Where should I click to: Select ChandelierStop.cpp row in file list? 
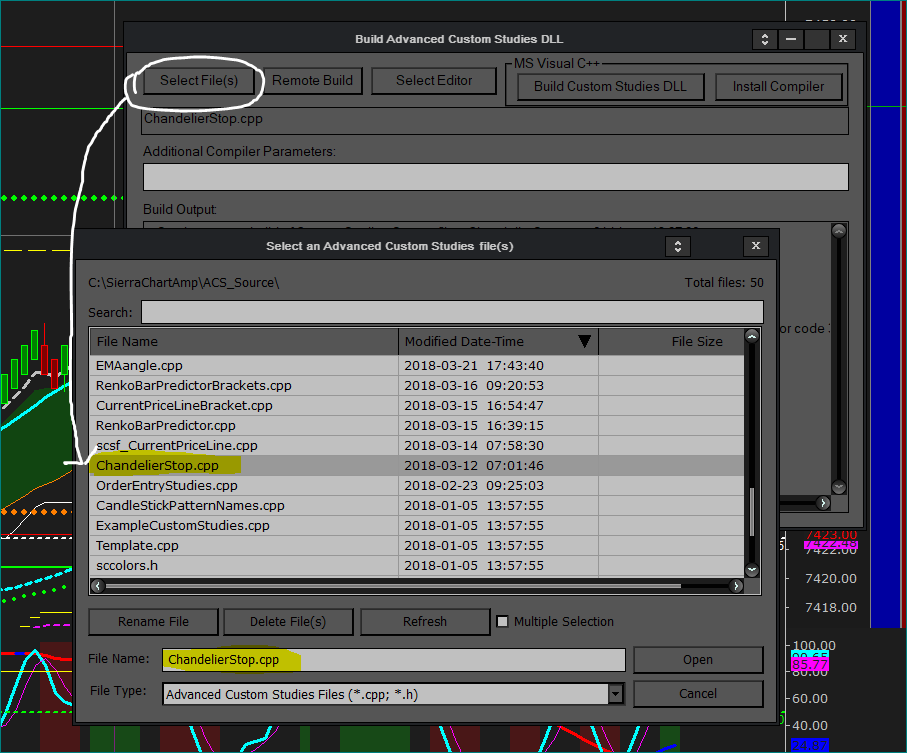click(x=417, y=466)
